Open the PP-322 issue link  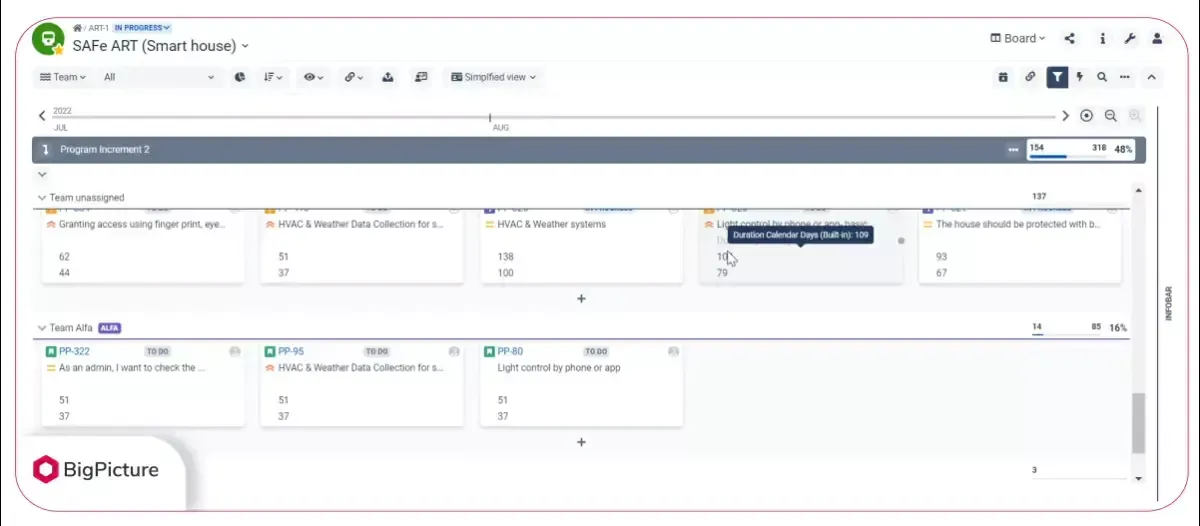click(x=75, y=352)
